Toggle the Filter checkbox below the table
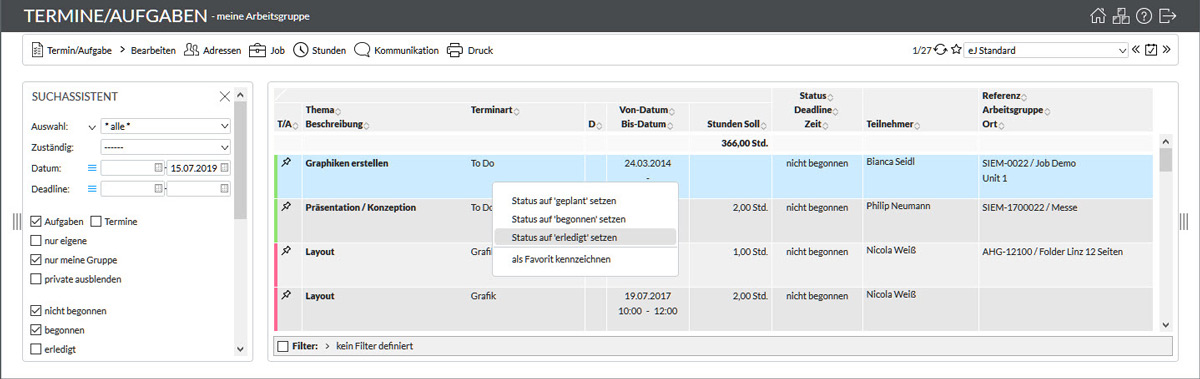 pyautogui.click(x=284, y=346)
